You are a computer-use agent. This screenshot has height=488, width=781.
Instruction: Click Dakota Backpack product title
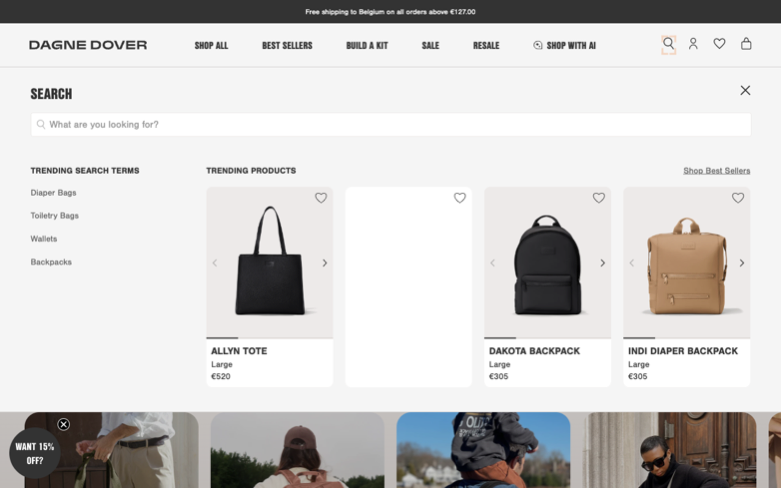(x=534, y=351)
